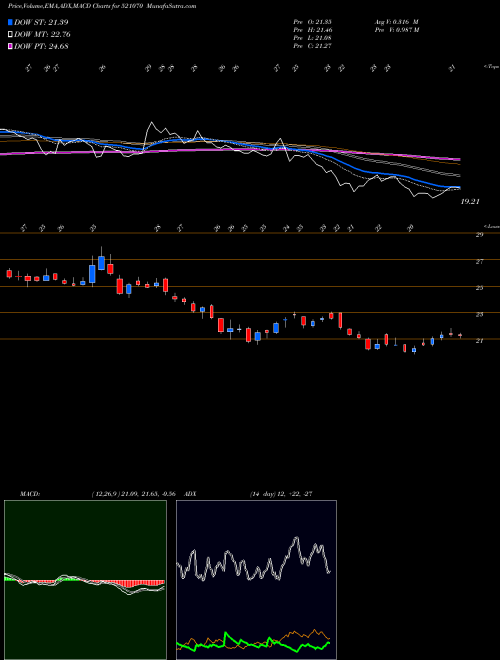Image resolution: width=500 pixels, height=660 pixels.
Task: Click the 19.21 price label on the EMA chart
Action: coord(471,202)
